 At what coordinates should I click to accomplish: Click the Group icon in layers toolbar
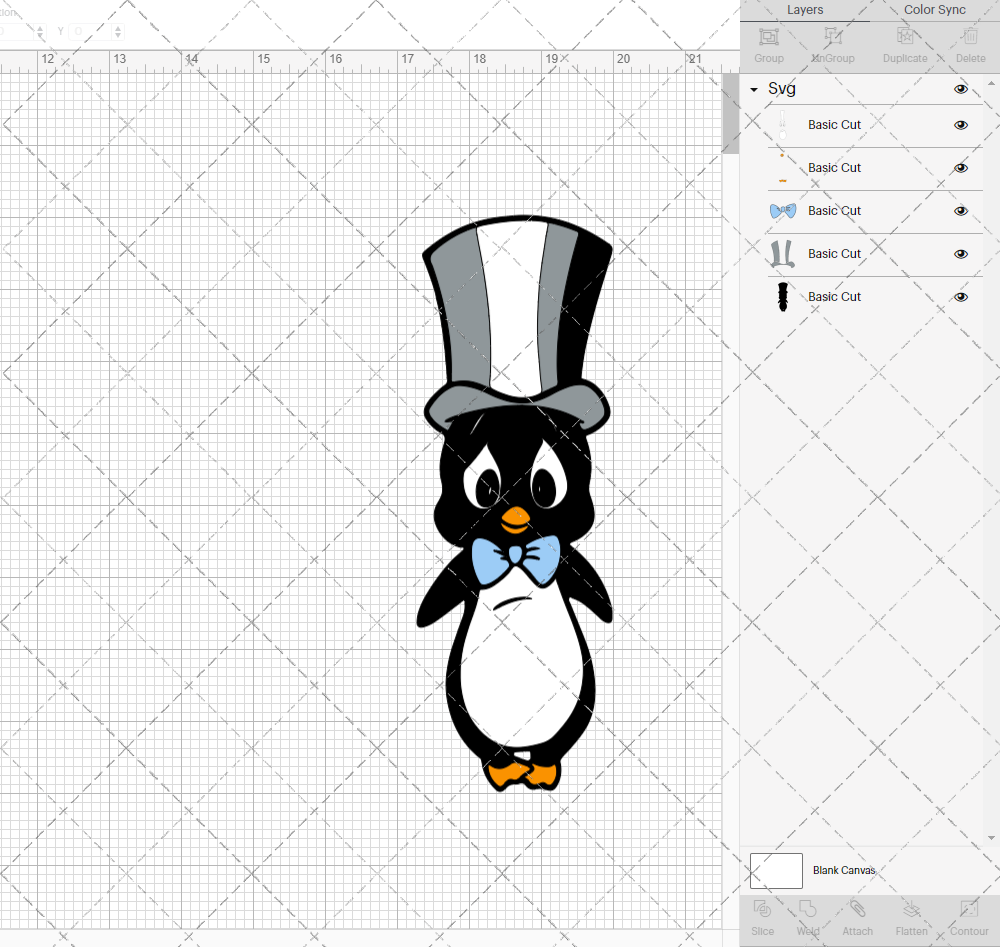[768, 37]
